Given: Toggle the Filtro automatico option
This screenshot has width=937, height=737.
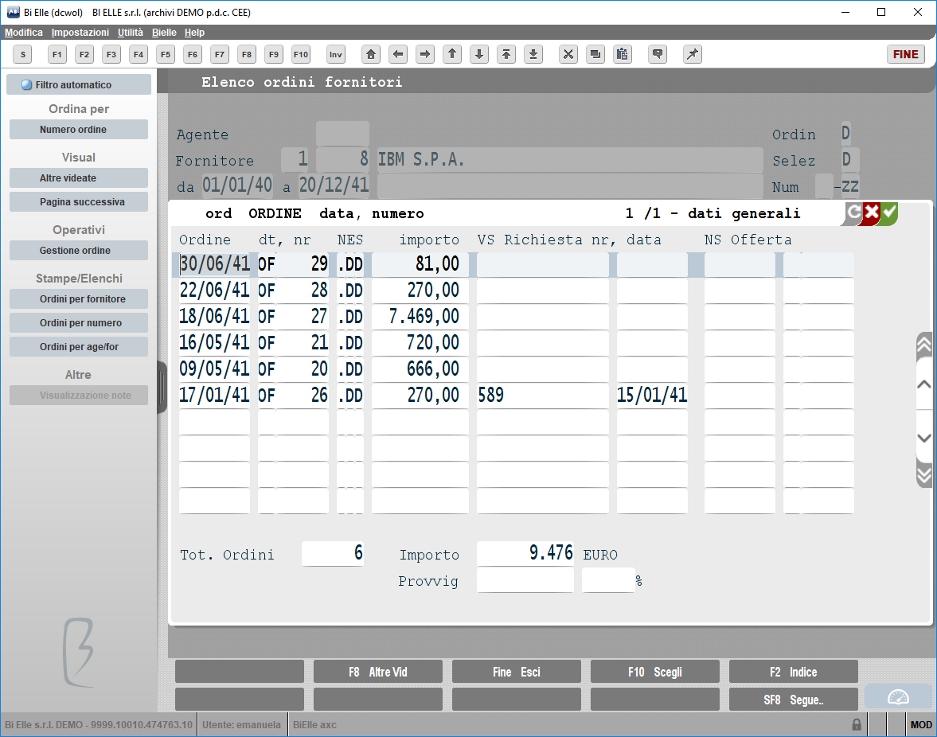Looking at the screenshot, I should pyautogui.click(x=78, y=85).
